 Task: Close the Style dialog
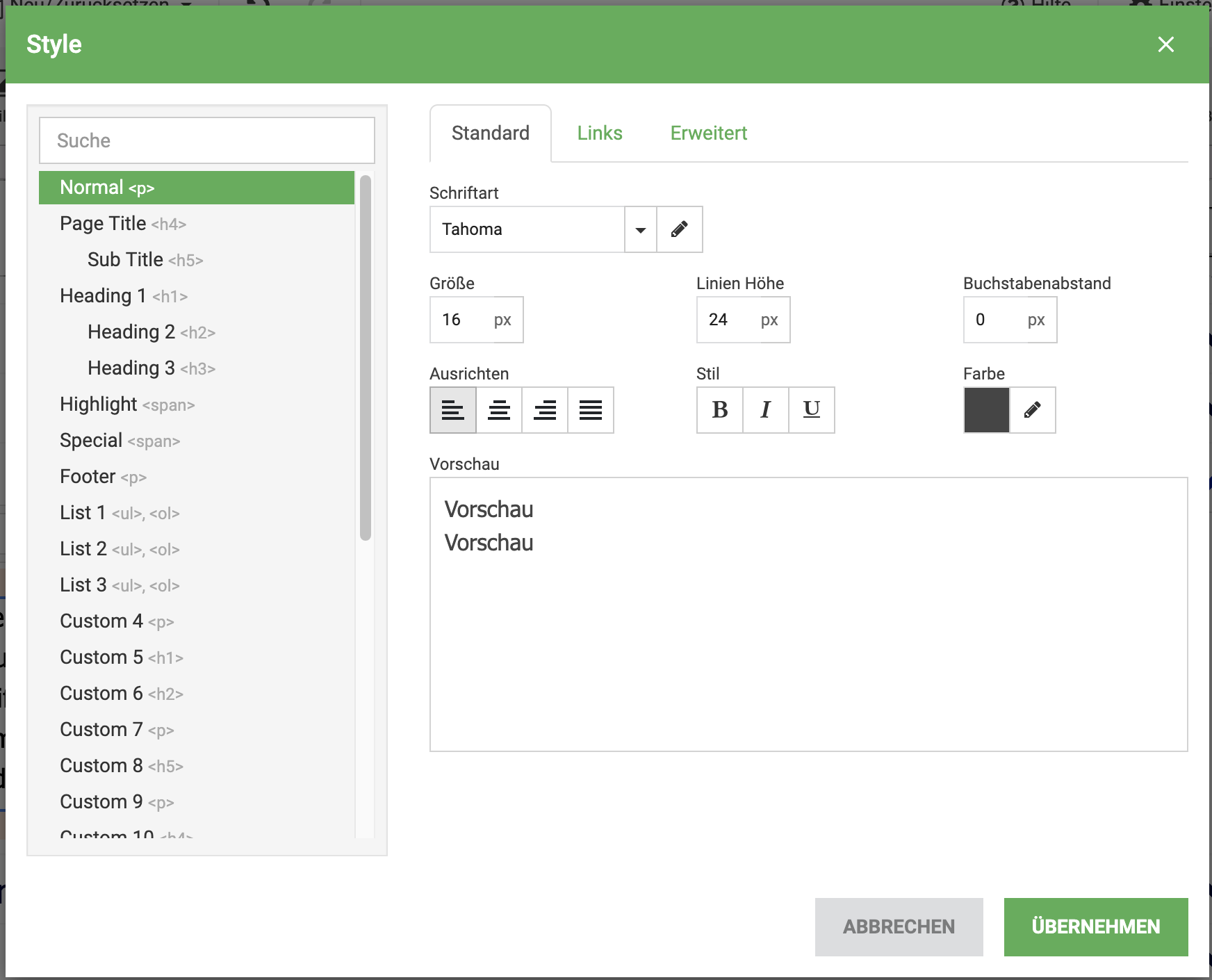[x=1165, y=44]
